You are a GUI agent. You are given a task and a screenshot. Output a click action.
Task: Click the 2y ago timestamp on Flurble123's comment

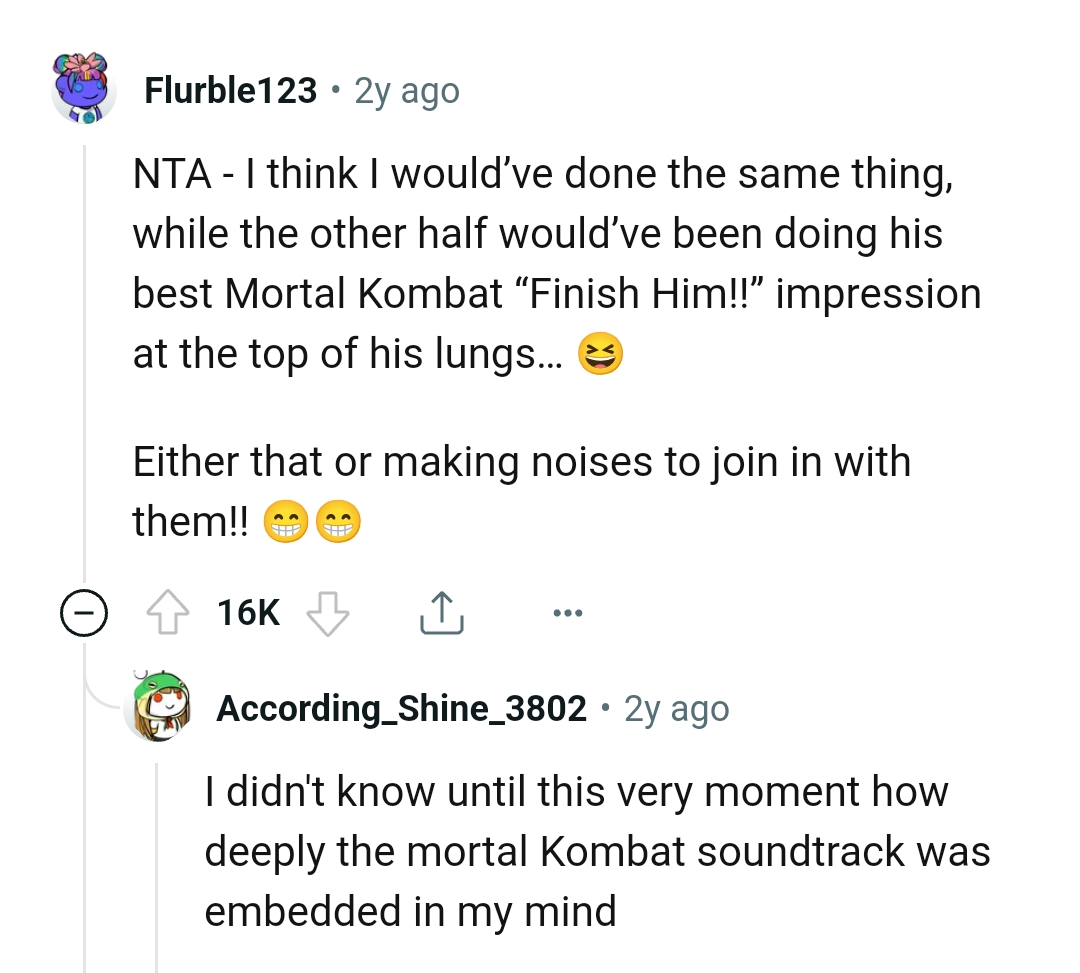click(404, 90)
